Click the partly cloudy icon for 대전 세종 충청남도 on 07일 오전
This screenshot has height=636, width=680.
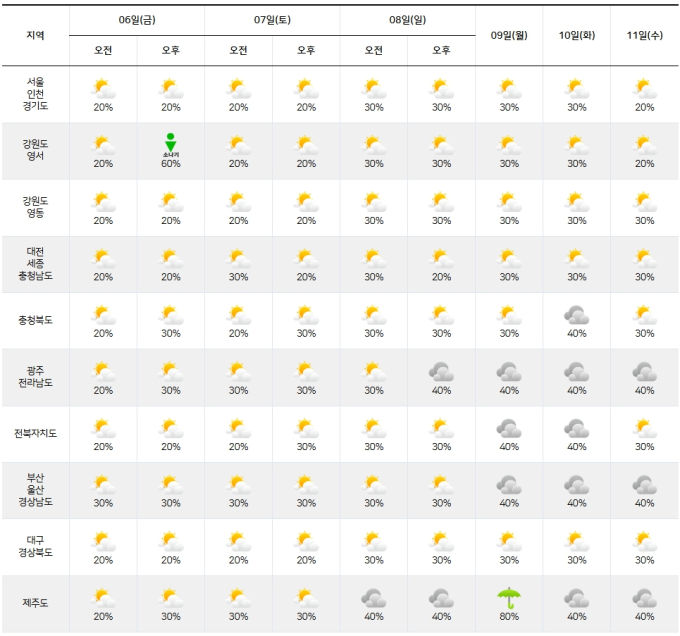(239, 259)
